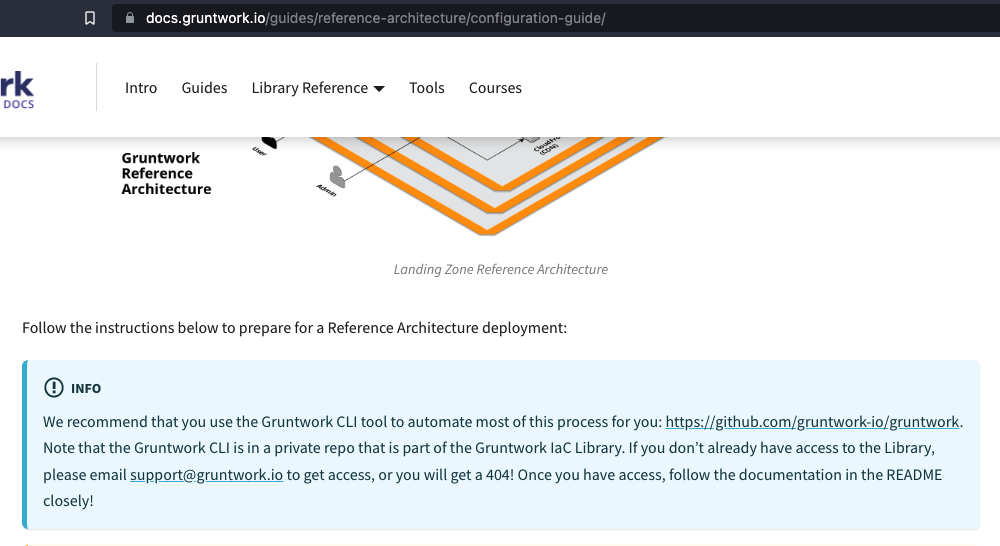
Task: Expand the Library Reference dropdown
Action: pyautogui.click(x=318, y=87)
